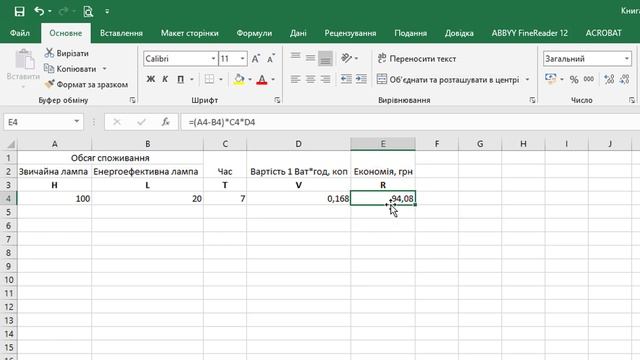
Task: Select column header D
Action: tap(298, 144)
